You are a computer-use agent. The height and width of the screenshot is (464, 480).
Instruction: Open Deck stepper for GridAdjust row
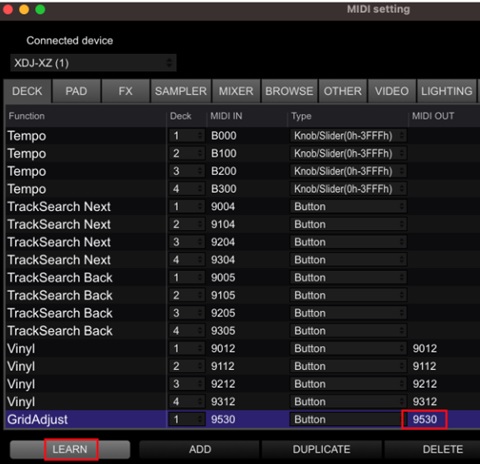click(x=186, y=419)
